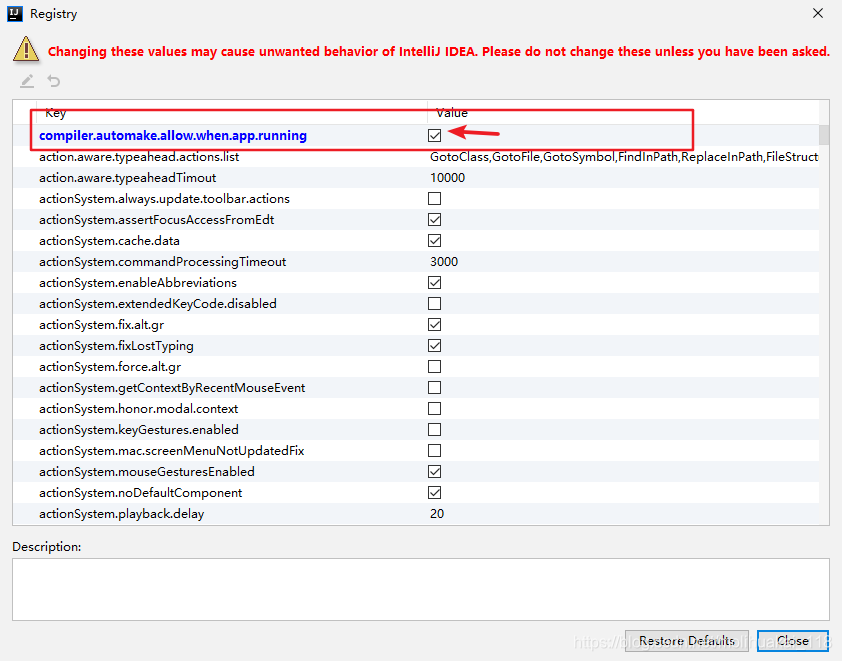Toggle actionSystem.enableAbbreviations checkbox
The image size is (842, 661).
(x=434, y=282)
